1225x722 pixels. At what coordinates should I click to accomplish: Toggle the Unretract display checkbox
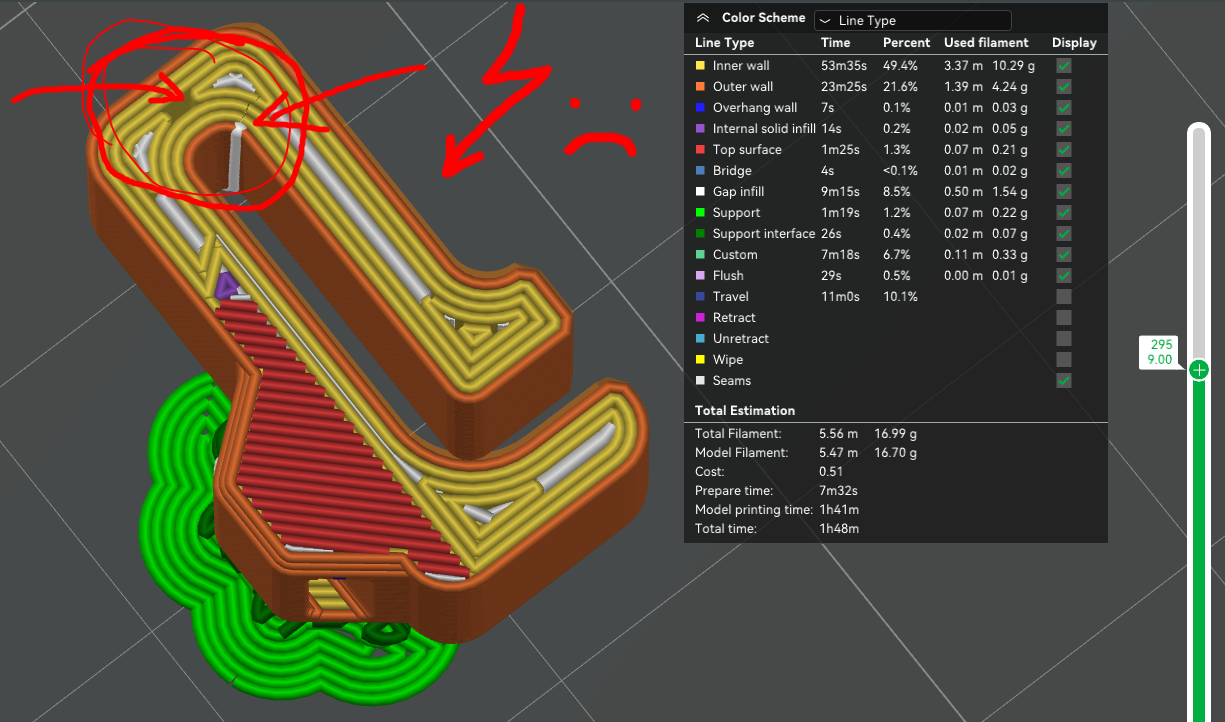pos(1064,339)
